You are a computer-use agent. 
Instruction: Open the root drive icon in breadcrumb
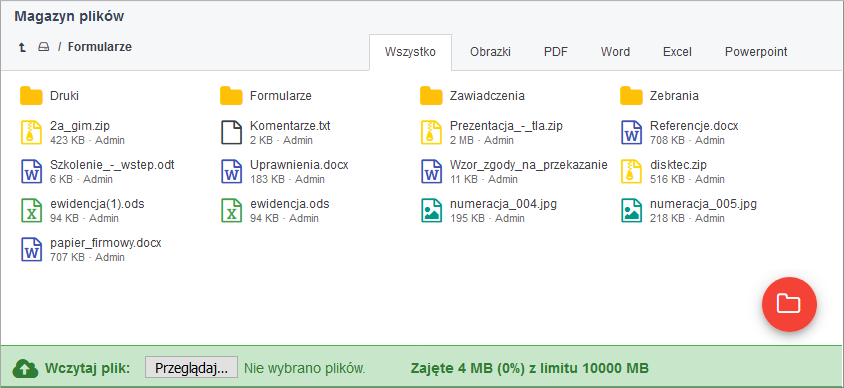(x=44, y=47)
